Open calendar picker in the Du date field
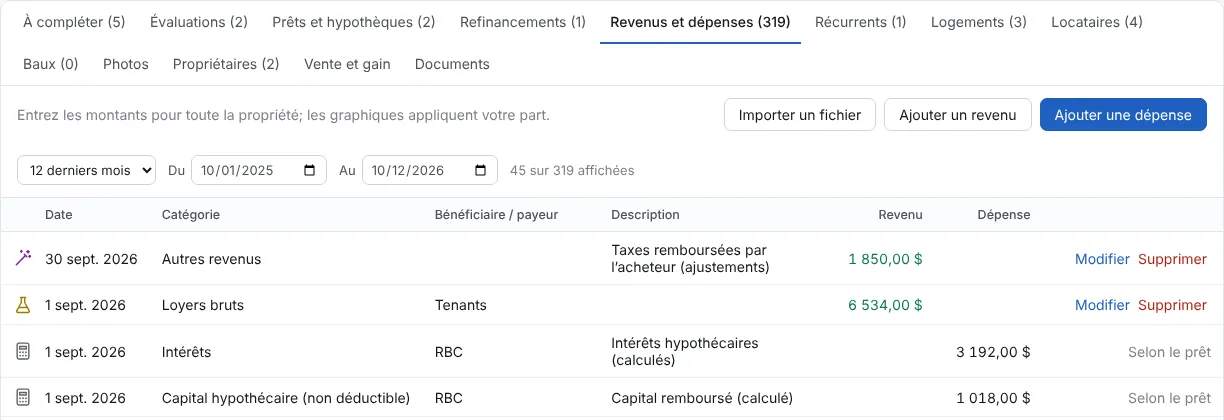The height and width of the screenshot is (420, 1224). pos(309,170)
